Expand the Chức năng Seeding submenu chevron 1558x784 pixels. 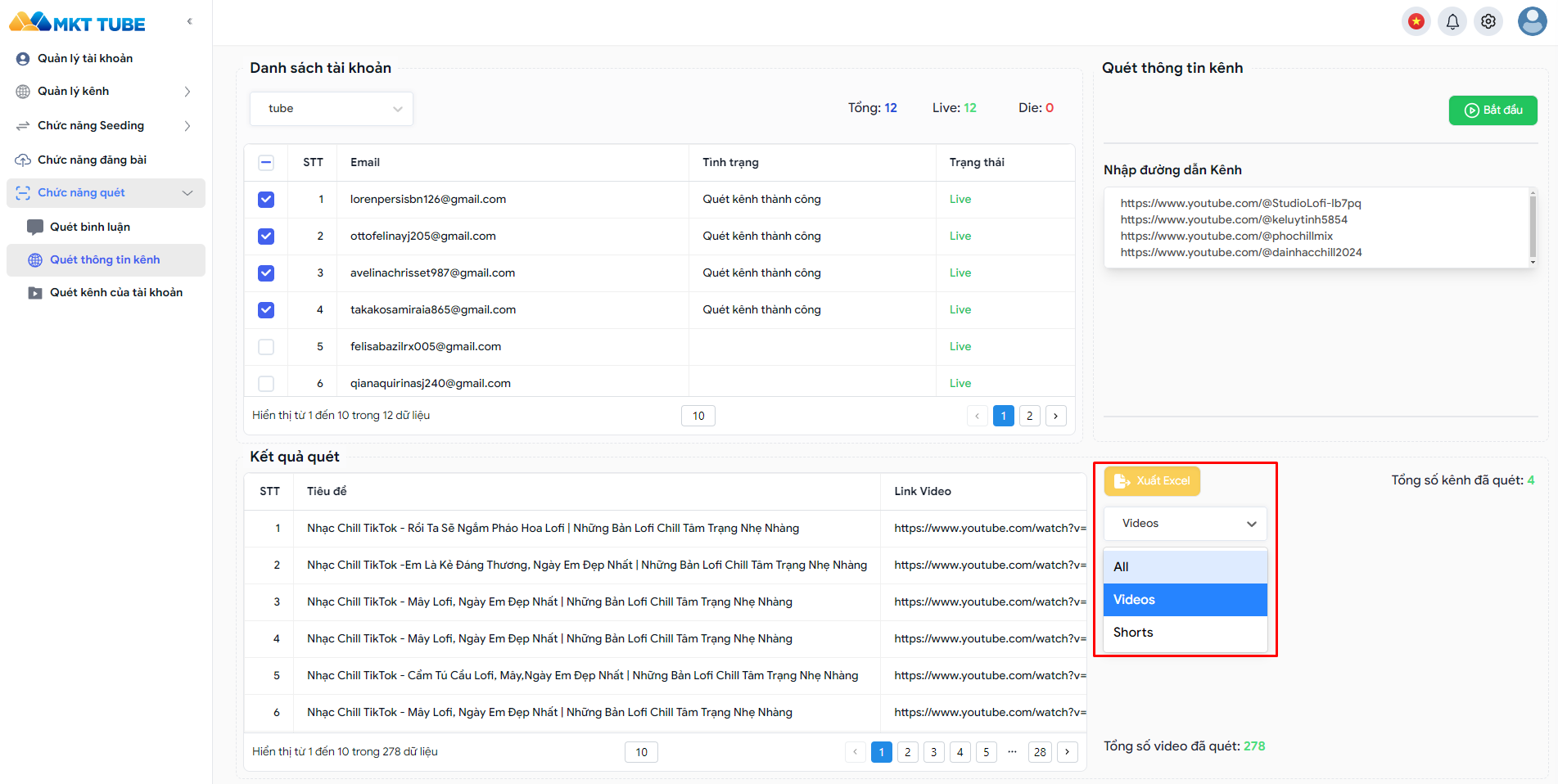tap(187, 126)
